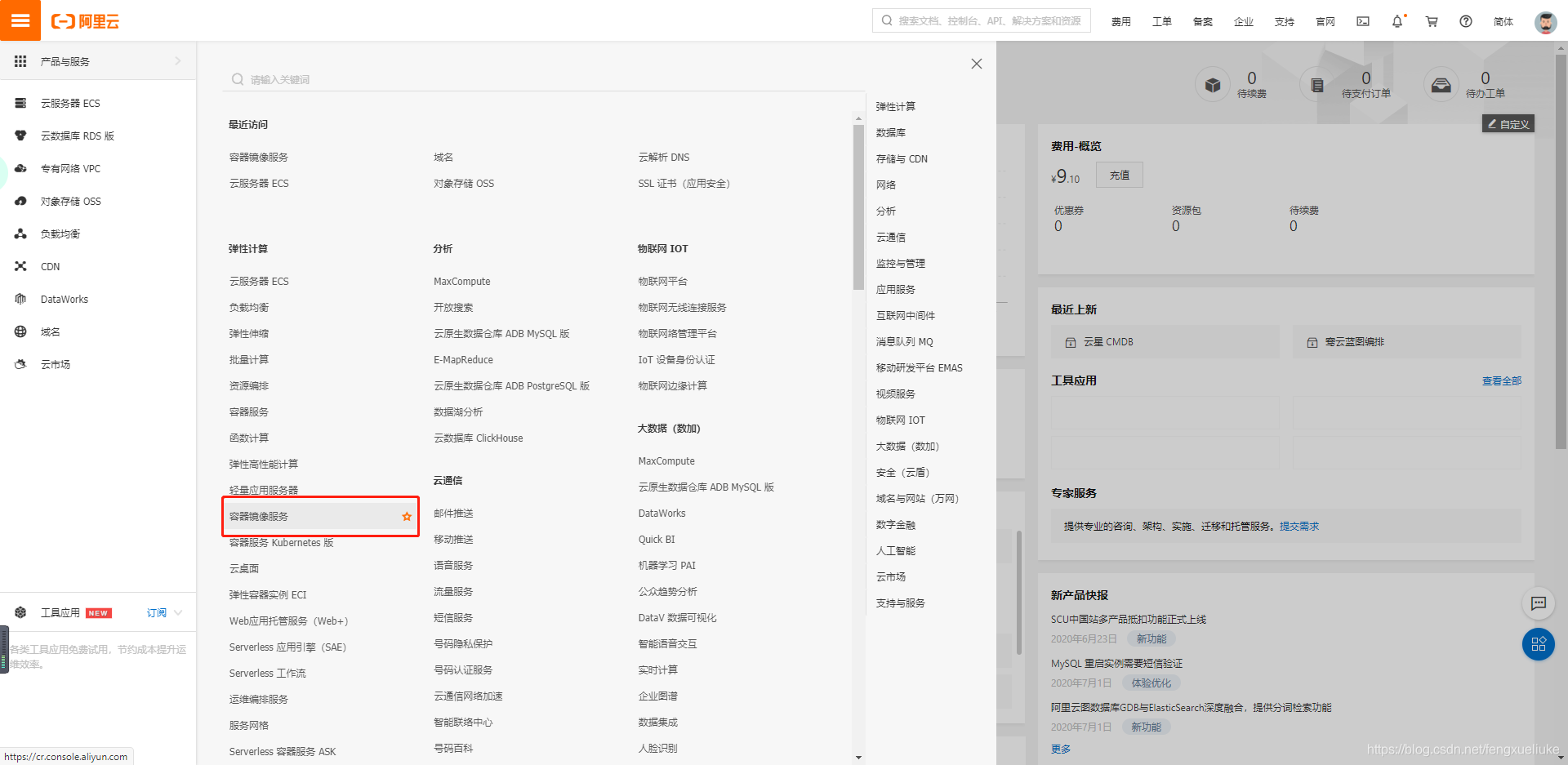Image resolution: width=1568 pixels, height=765 pixels.
Task: Open 支持 in top navigation
Action: (x=1285, y=21)
